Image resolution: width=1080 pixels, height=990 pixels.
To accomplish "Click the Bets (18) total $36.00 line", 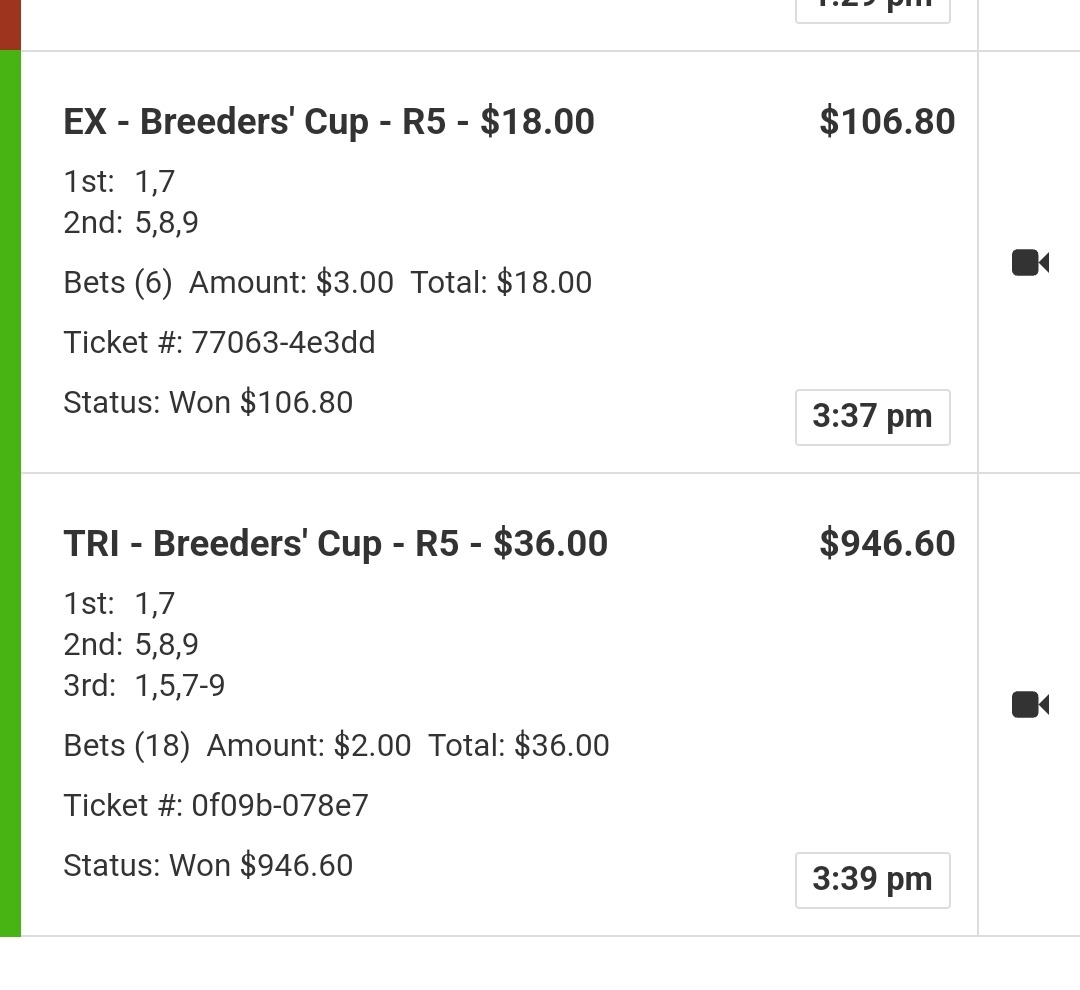I will pos(336,746).
